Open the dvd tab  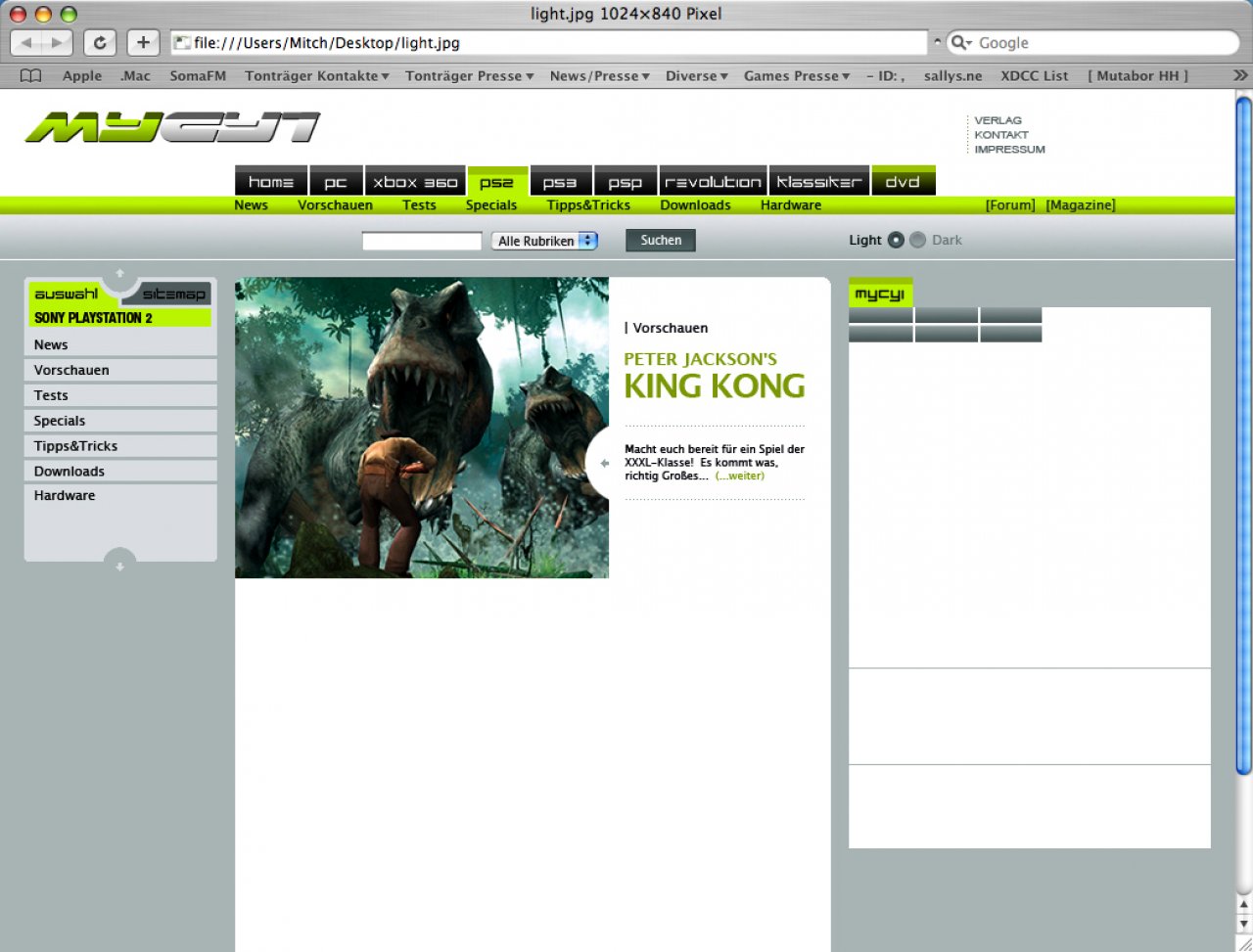(x=903, y=182)
